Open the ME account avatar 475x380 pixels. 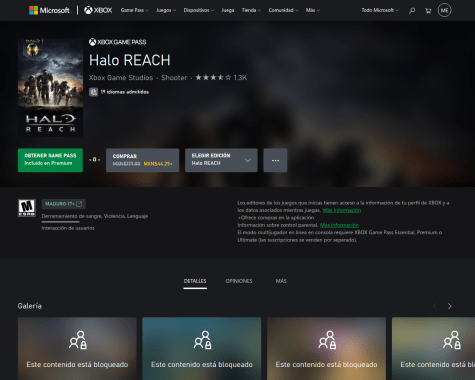click(444, 10)
